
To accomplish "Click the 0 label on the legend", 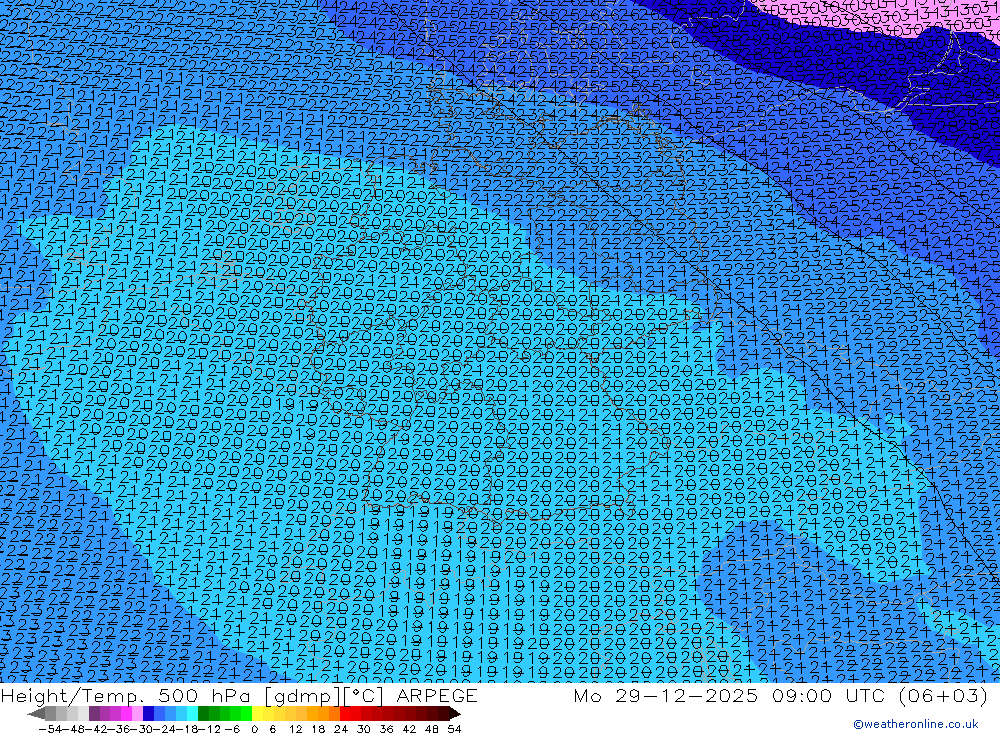I will [x=254, y=729].
